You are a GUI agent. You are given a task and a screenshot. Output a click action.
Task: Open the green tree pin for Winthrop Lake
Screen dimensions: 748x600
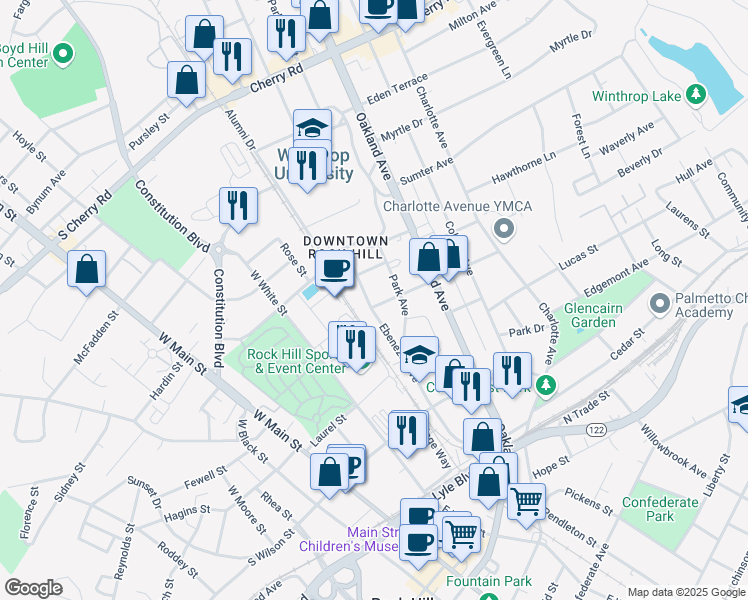(696, 95)
